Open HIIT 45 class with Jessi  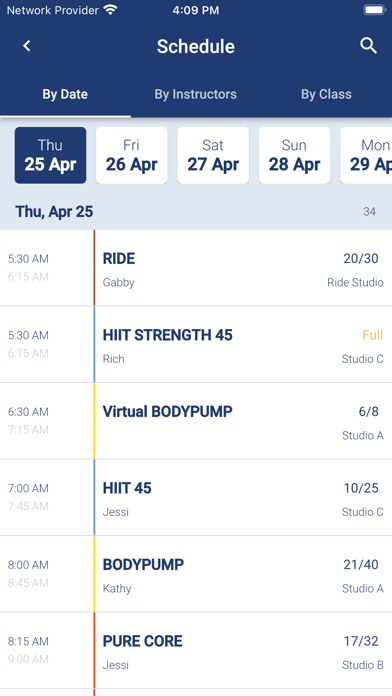tap(196, 497)
